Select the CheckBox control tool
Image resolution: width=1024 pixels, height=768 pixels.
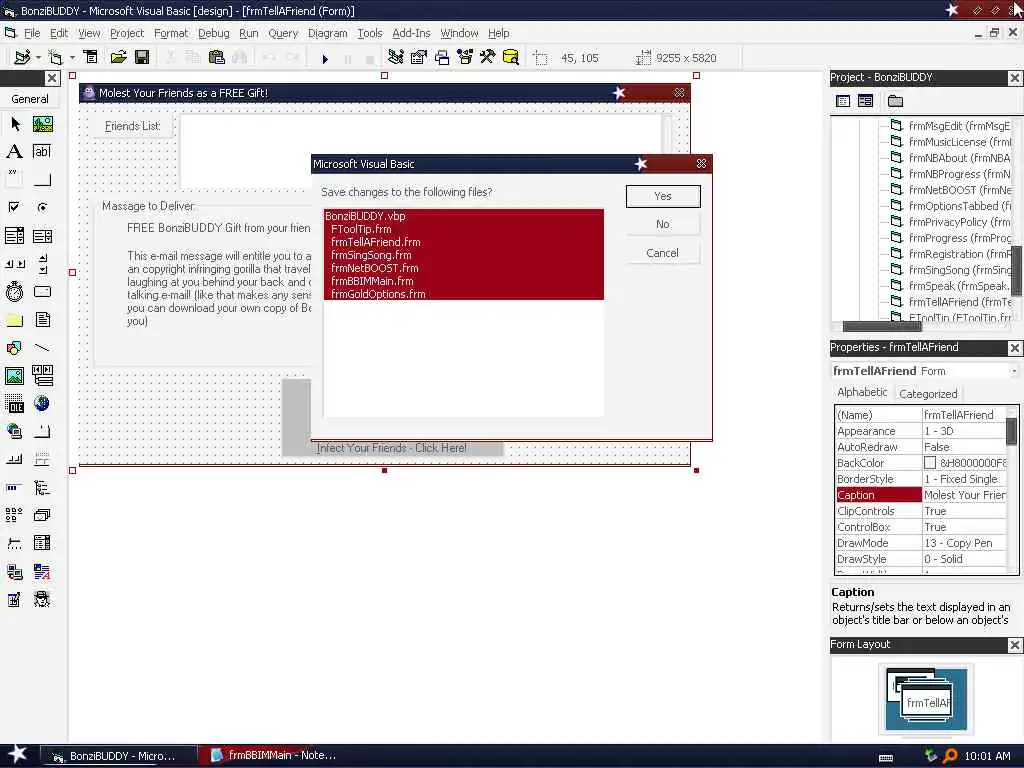tap(14, 208)
